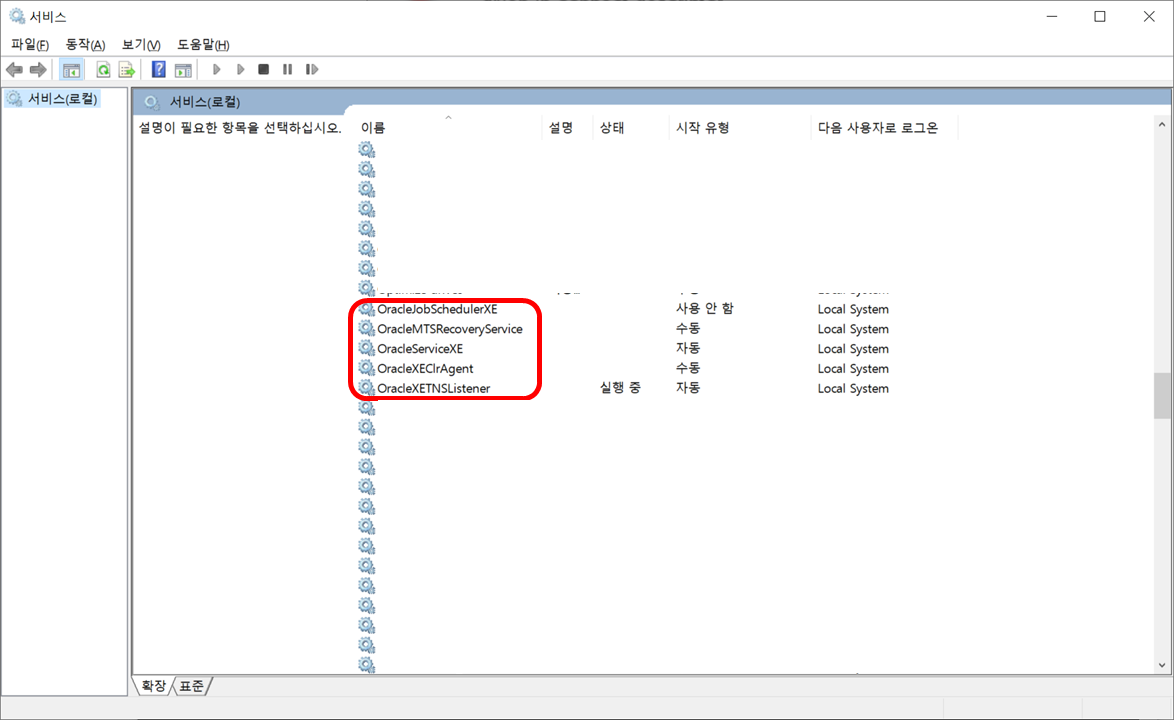Open the 동작(A) menu
Screen dimensions: 1174x720
click(85, 45)
